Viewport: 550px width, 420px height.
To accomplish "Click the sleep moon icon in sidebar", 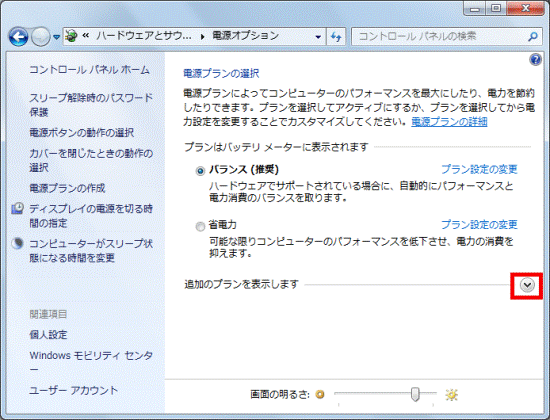I will click(18, 243).
